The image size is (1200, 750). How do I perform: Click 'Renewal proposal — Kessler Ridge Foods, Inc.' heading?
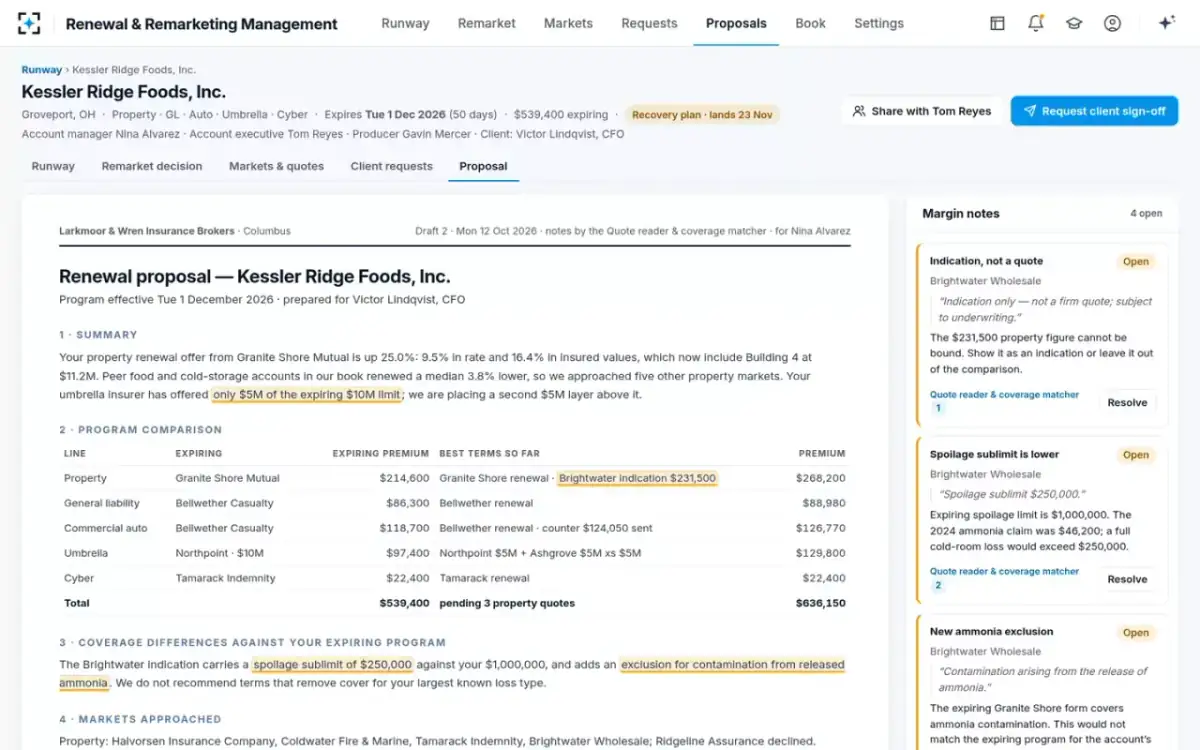pyautogui.click(x=255, y=277)
